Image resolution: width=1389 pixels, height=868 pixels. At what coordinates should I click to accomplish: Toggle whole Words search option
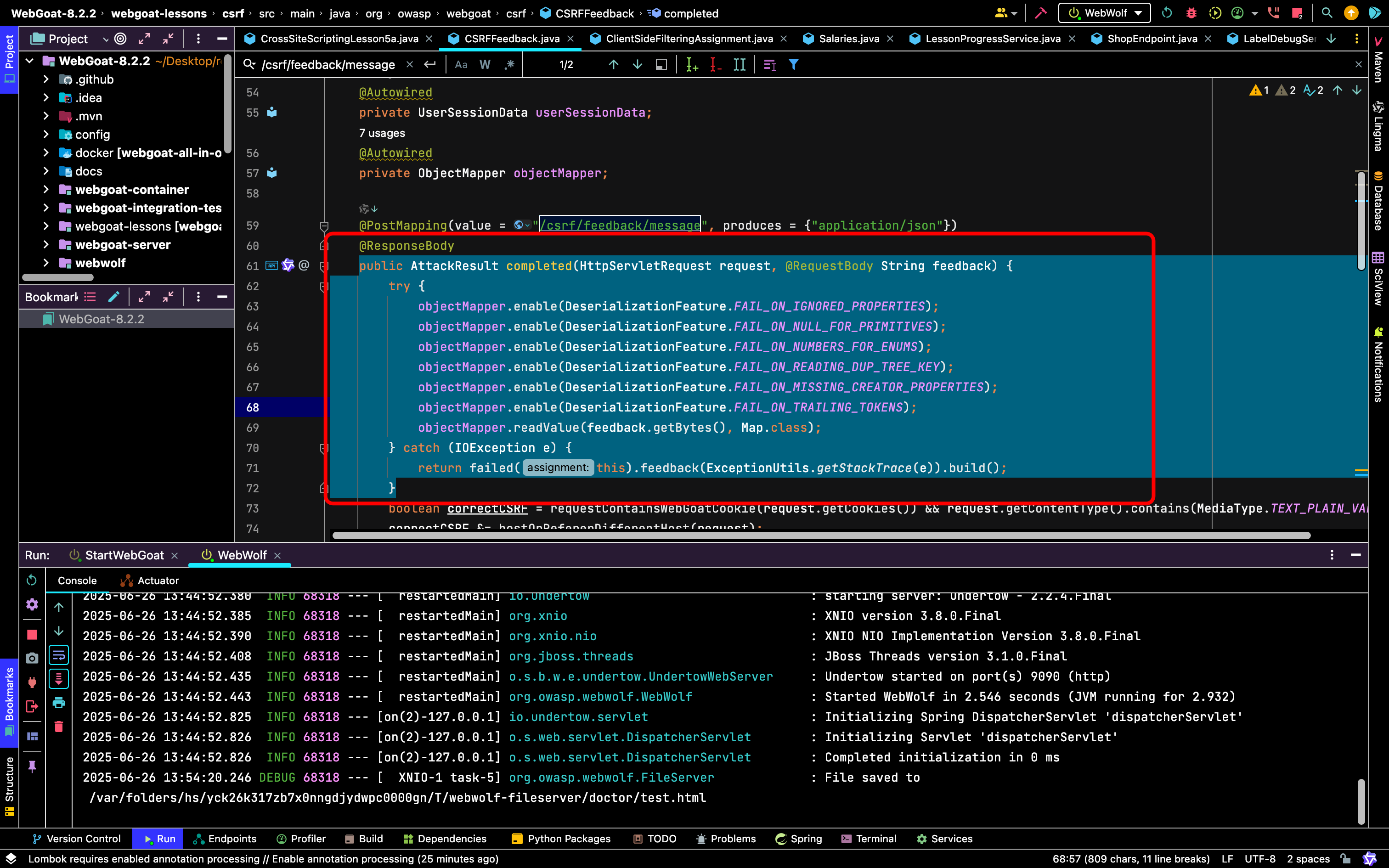[x=485, y=65]
